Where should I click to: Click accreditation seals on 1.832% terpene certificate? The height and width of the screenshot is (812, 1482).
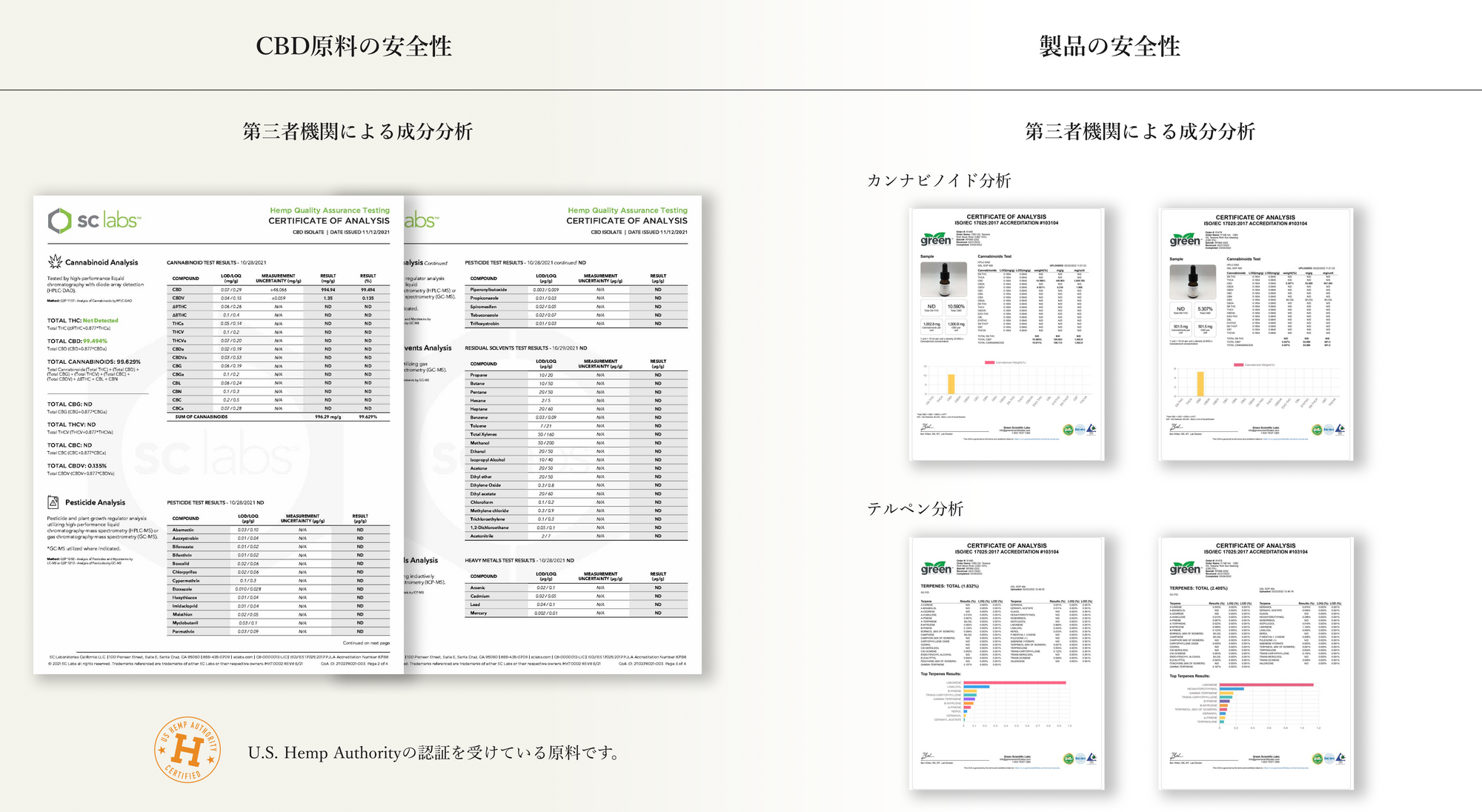(1080, 759)
